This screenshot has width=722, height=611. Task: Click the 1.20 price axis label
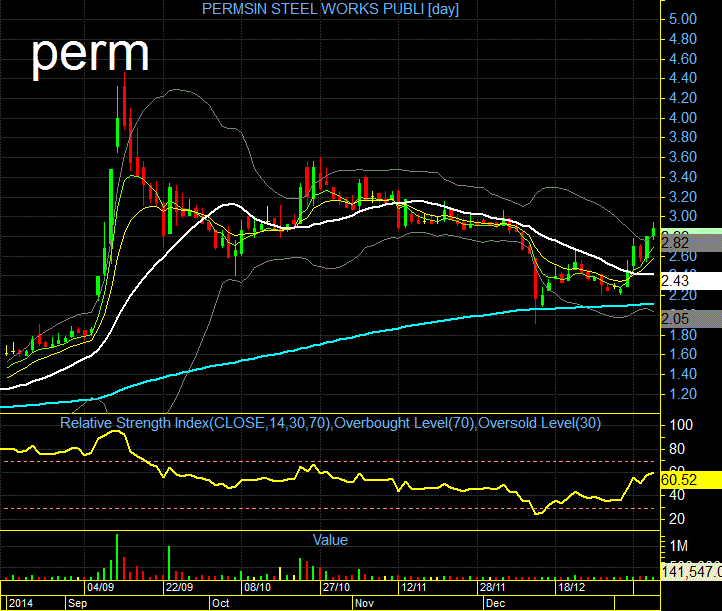point(682,394)
